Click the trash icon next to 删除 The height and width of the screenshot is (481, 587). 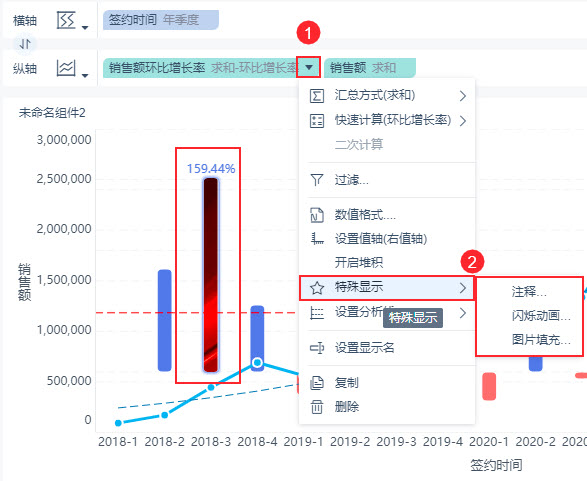click(x=317, y=407)
